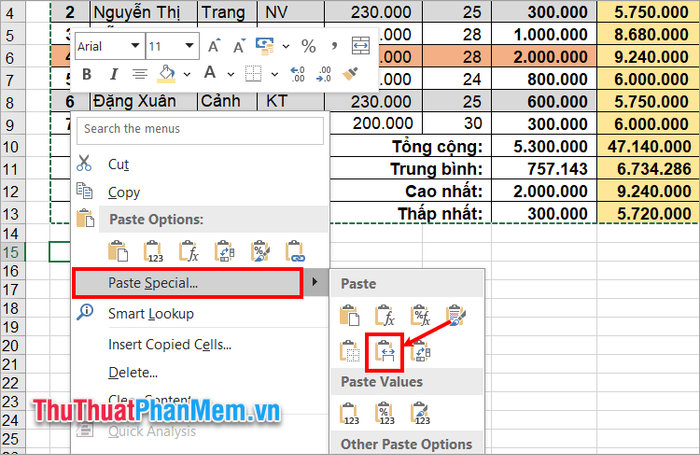Choose Paste No Borders icon

350,351
